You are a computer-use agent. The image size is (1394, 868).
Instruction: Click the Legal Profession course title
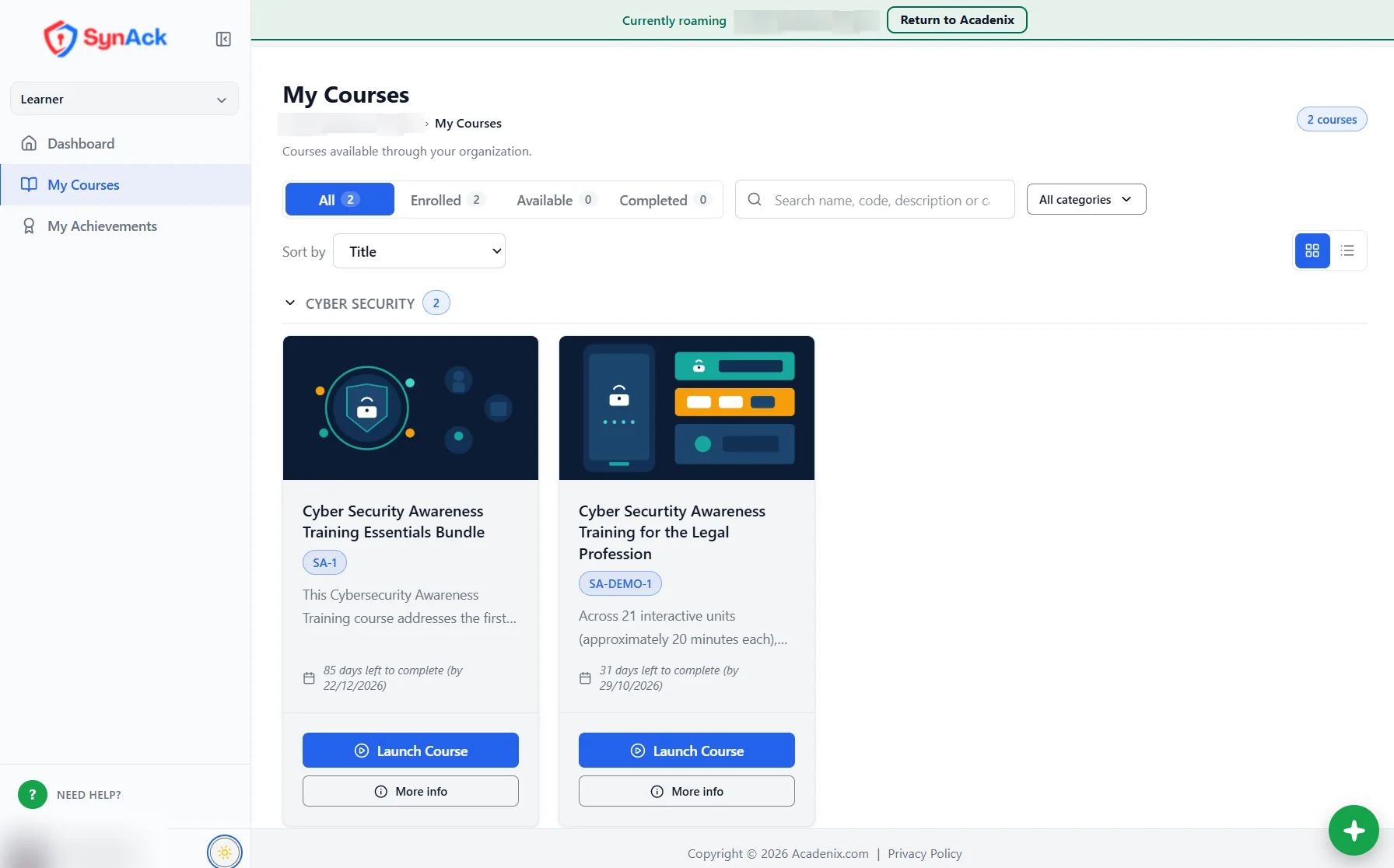pyautogui.click(x=672, y=532)
